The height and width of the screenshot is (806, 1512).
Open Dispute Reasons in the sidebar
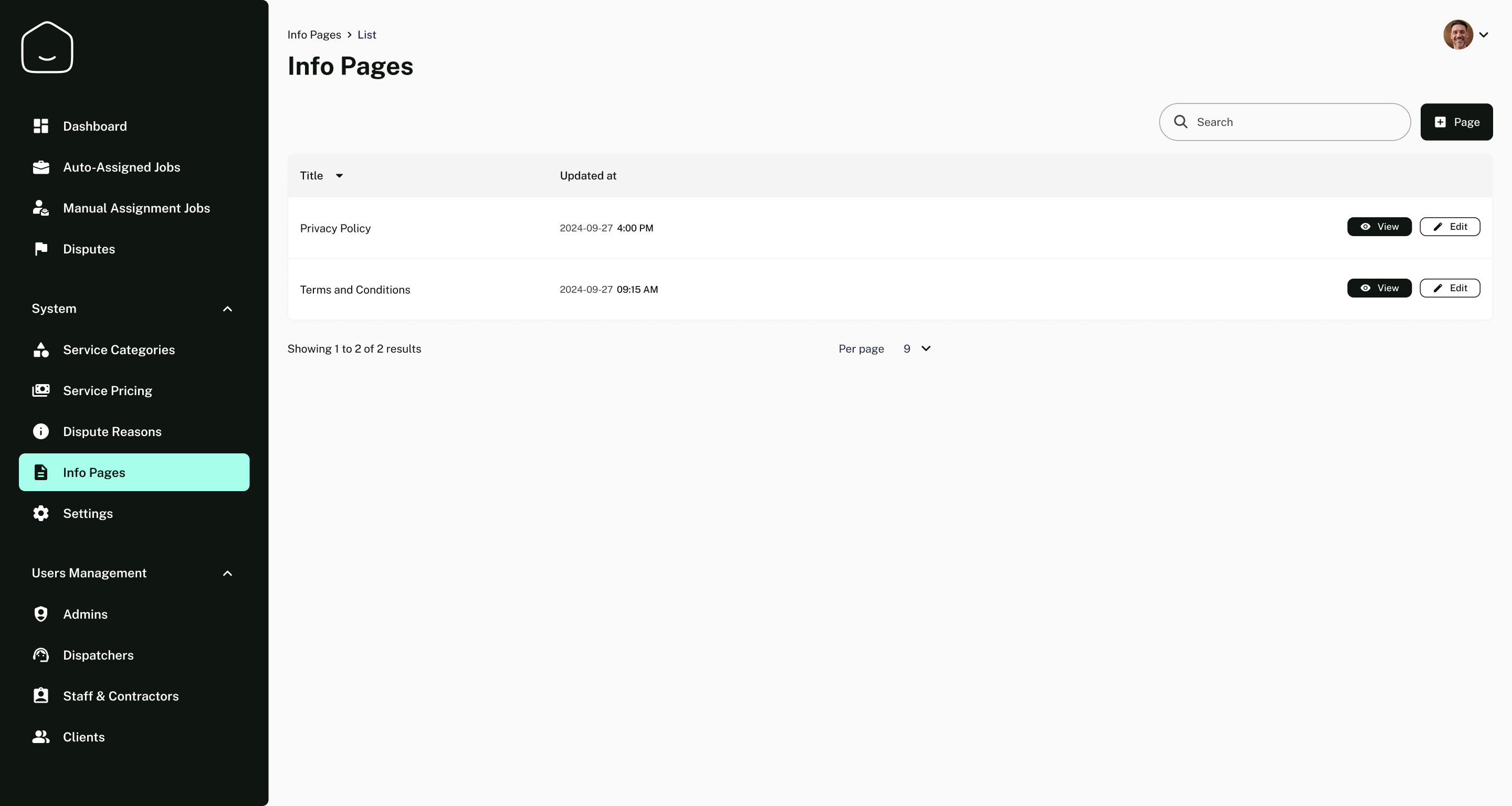pos(112,432)
